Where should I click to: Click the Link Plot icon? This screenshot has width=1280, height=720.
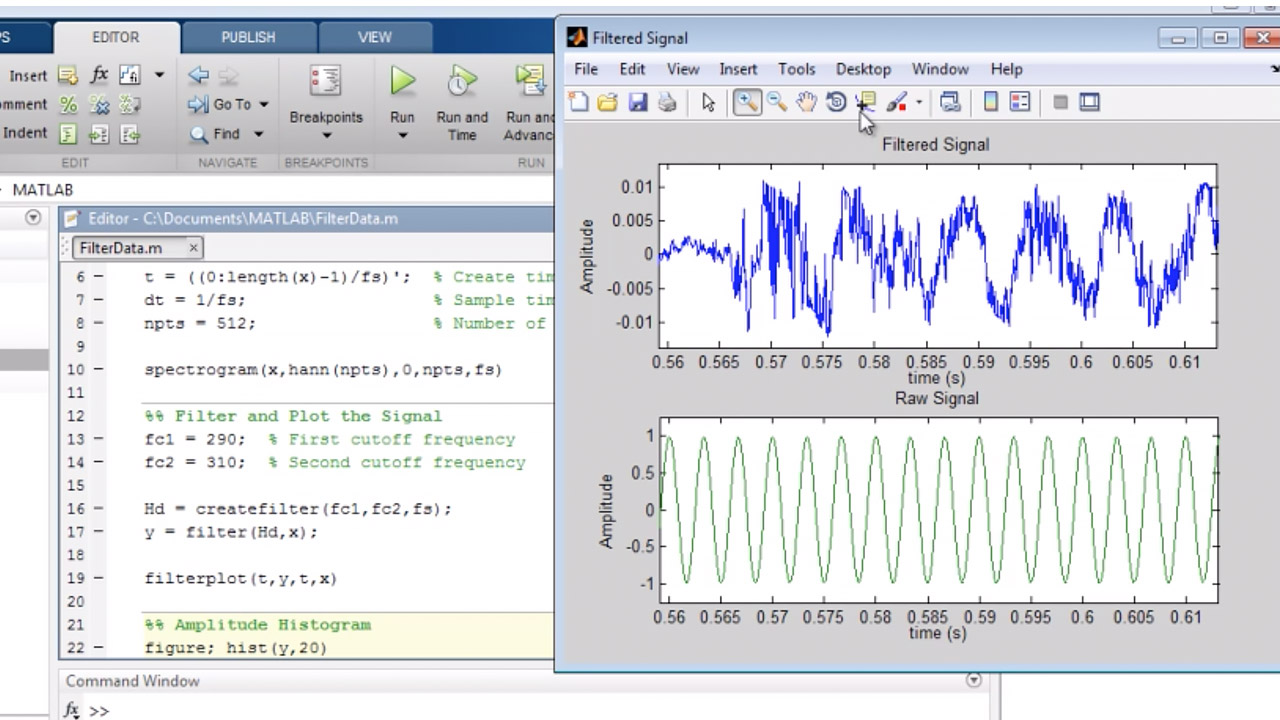pyautogui.click(x=949, y=101)
